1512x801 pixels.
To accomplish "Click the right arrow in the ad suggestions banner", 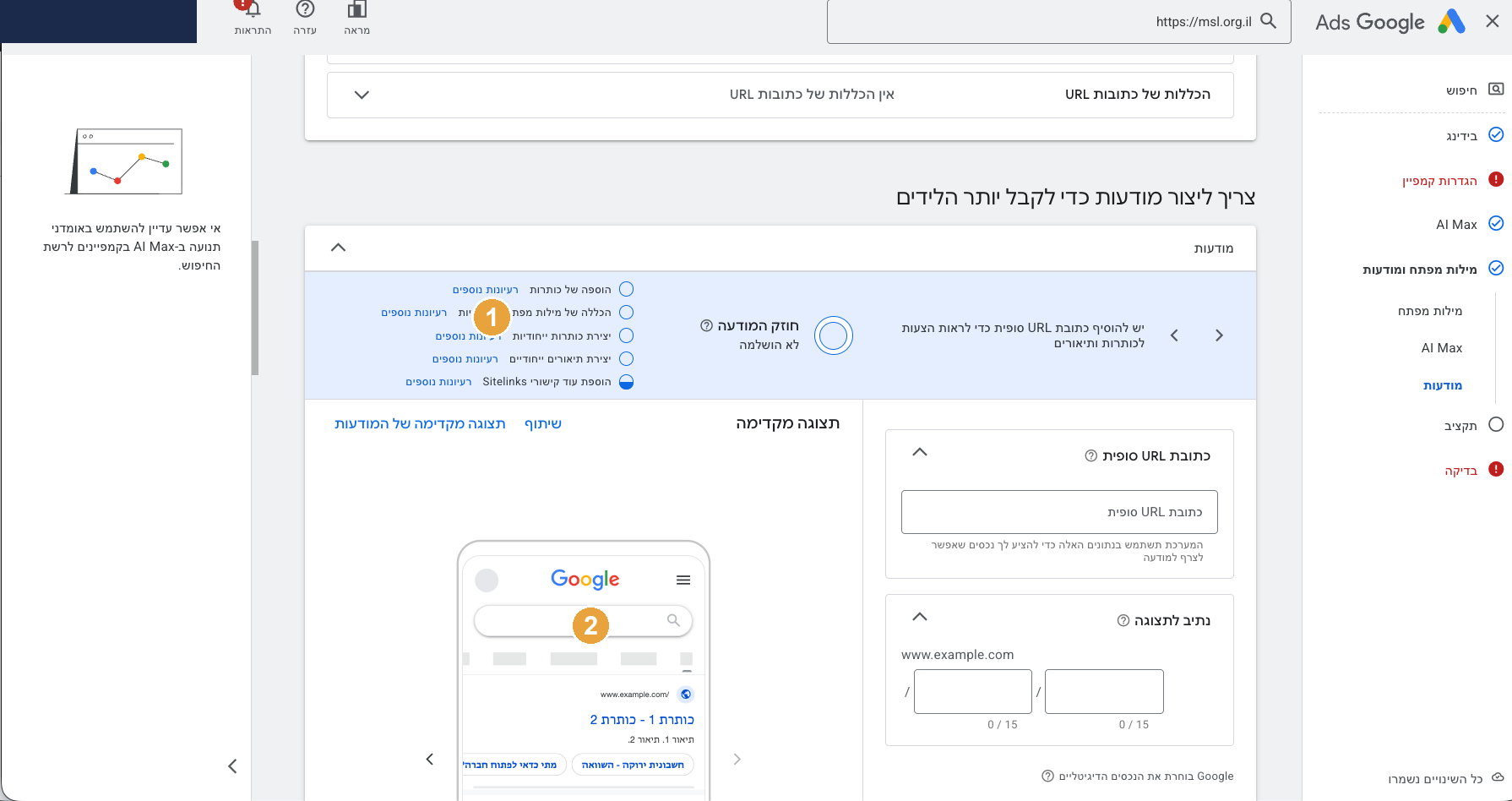I will pyautogui.click(x=1219, y=335).
